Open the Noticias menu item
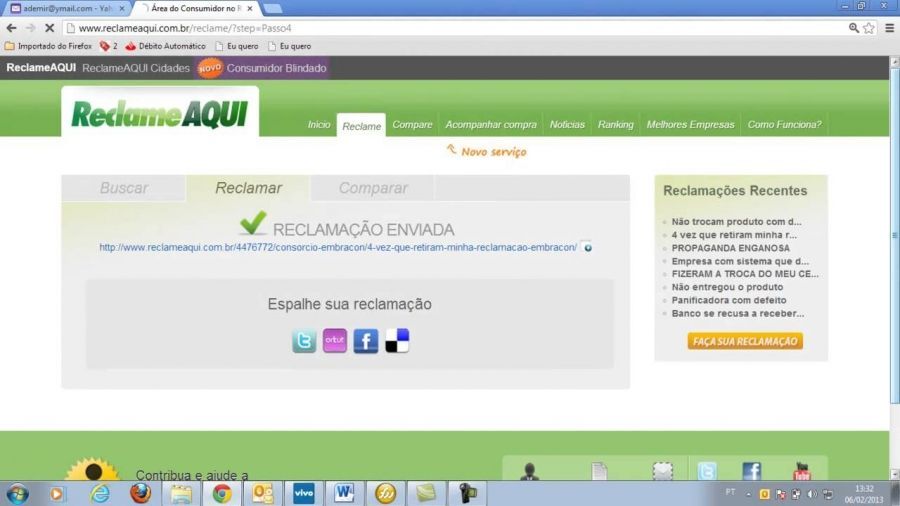The image size is (900, 506). pos(567,124)
